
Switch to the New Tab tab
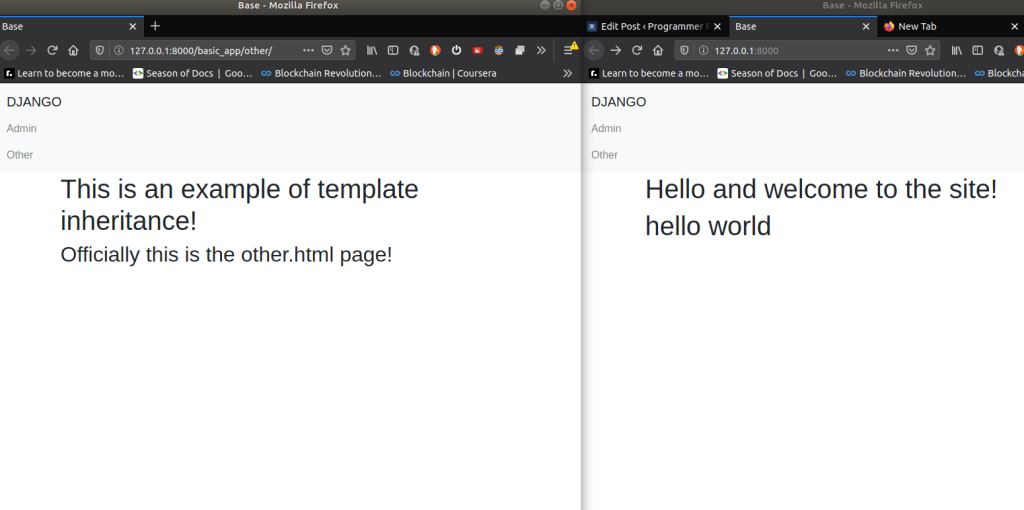917,27
